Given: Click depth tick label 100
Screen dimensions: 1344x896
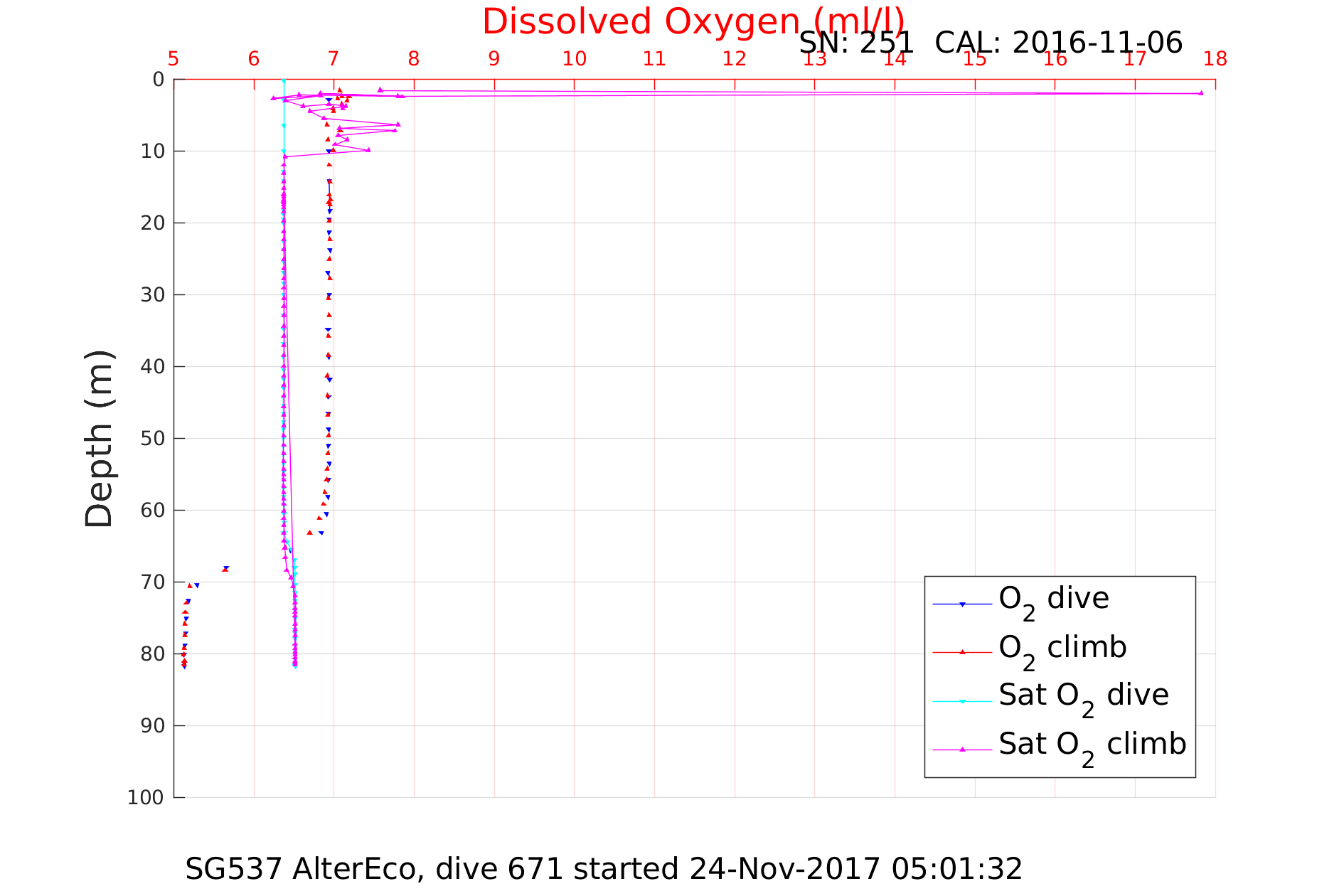Looking at the screenshot, I should coord(146,798).
